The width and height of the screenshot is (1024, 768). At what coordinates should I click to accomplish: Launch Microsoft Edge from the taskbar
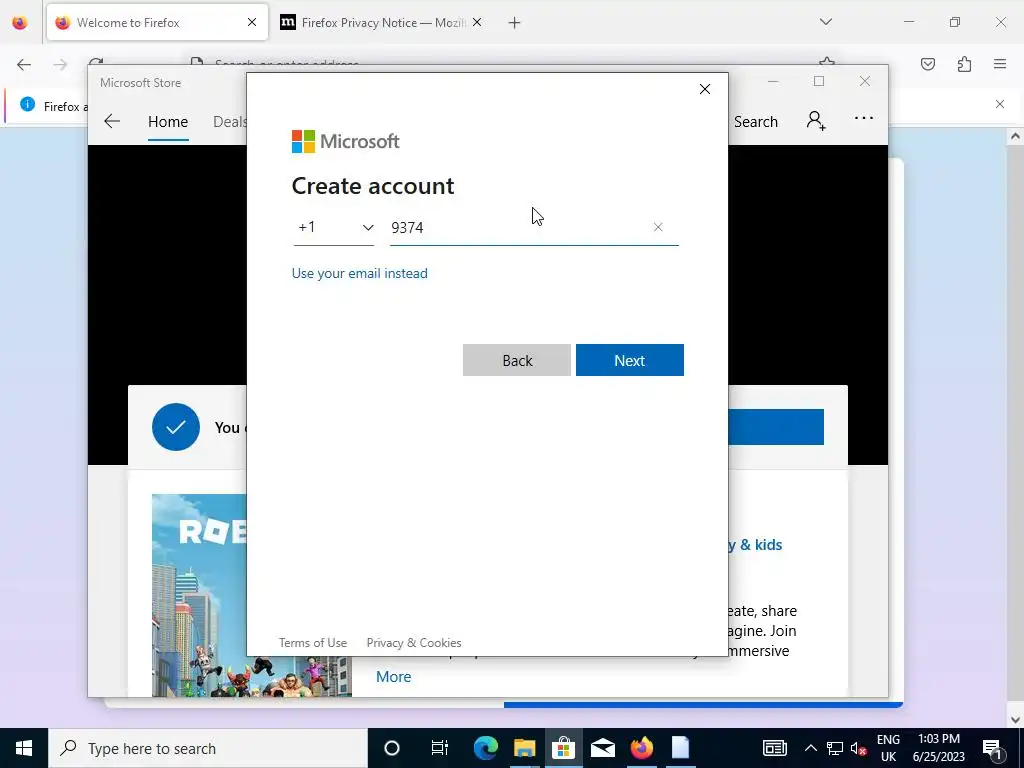tap(485, 748)
